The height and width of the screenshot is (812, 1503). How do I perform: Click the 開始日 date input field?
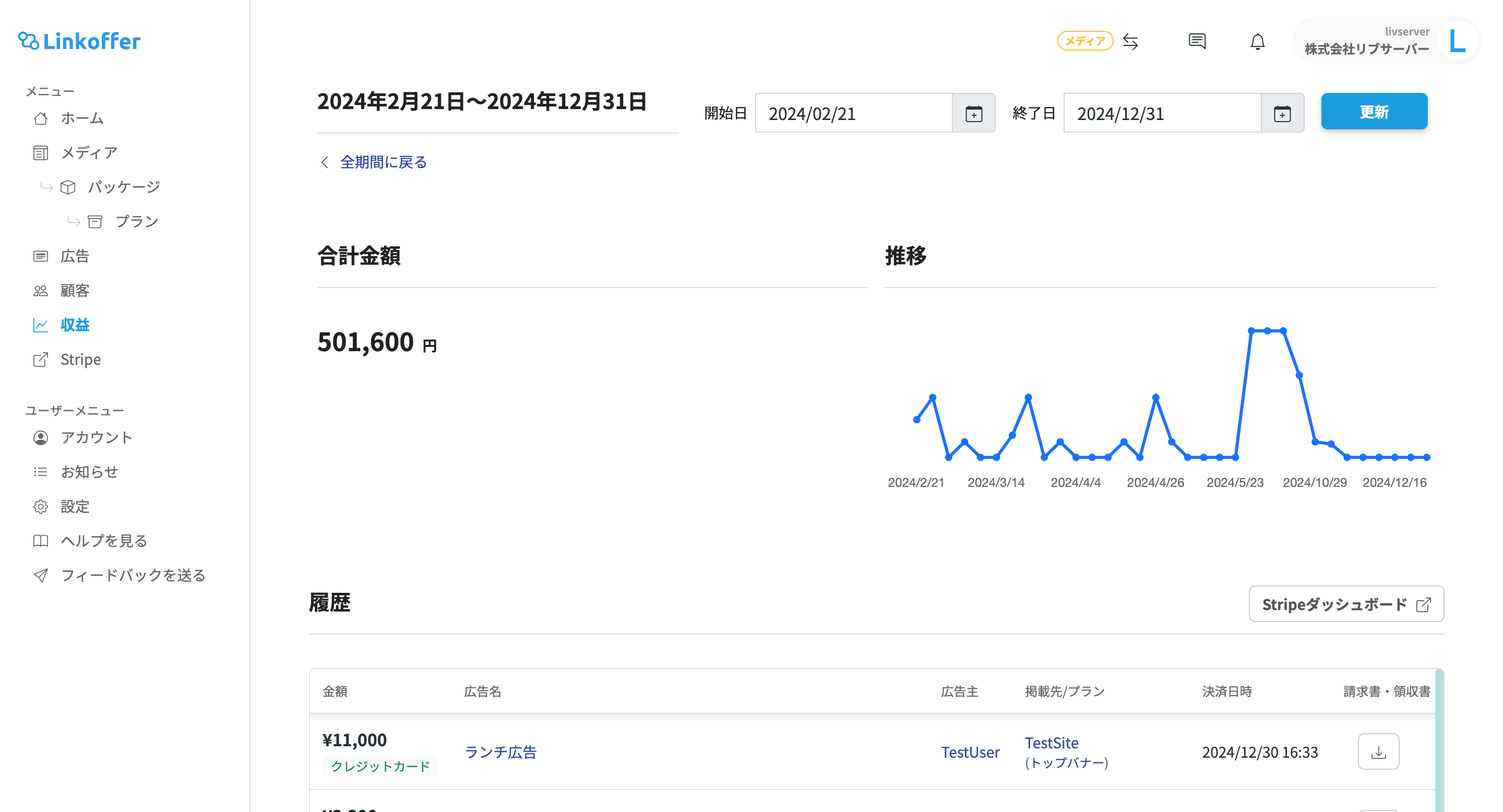tap(853, 113)
